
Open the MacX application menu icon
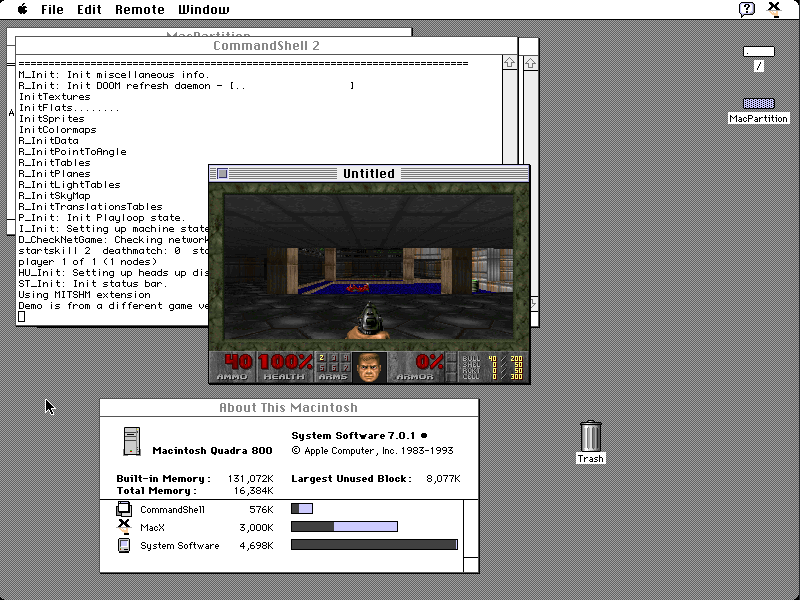774,9
